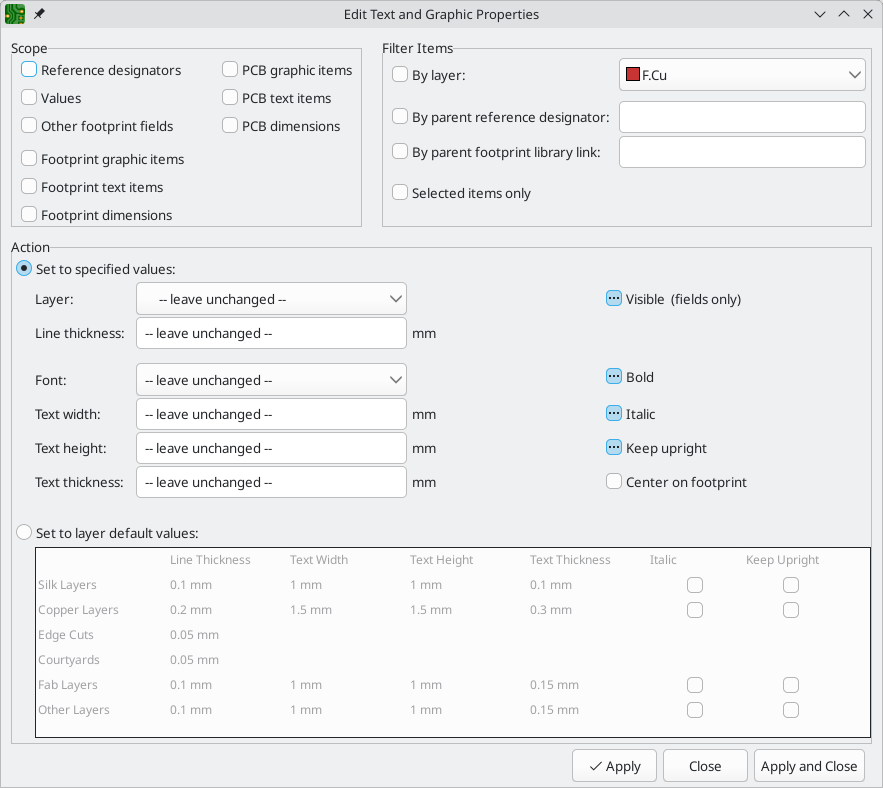Screen dimensions: 883x788
Task: Enable the Reference designators checkbox
Action: coord(29,70)
